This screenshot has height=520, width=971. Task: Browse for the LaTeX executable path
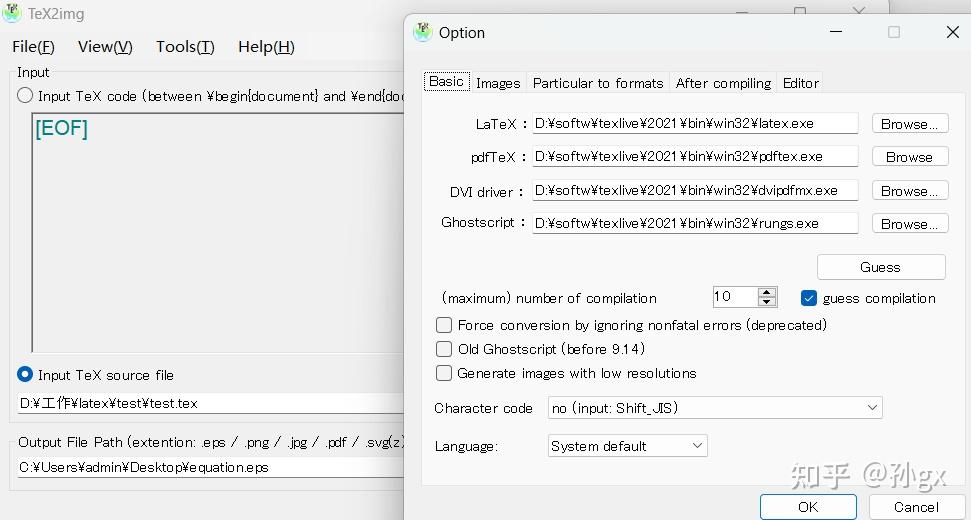tap(909, 124)
